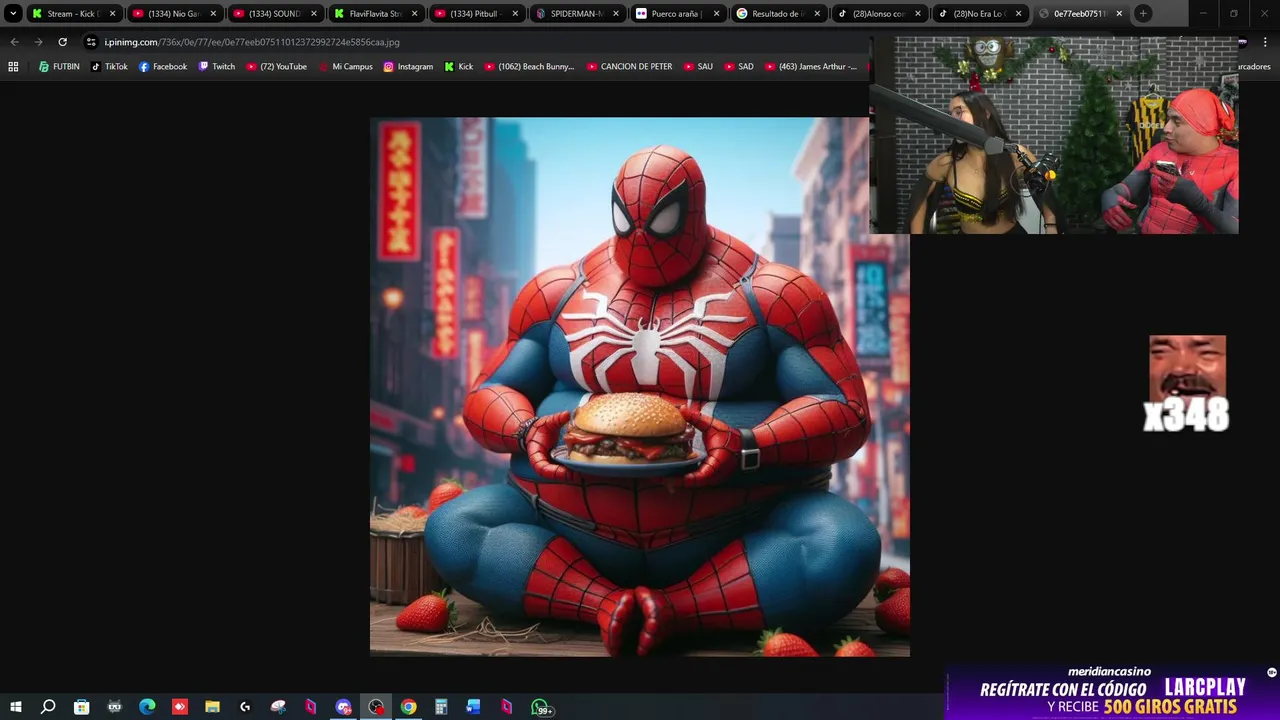Screen dimensions: 1280x720
Task: Open the Kick bookmark
Action: (x=458, y=66)
